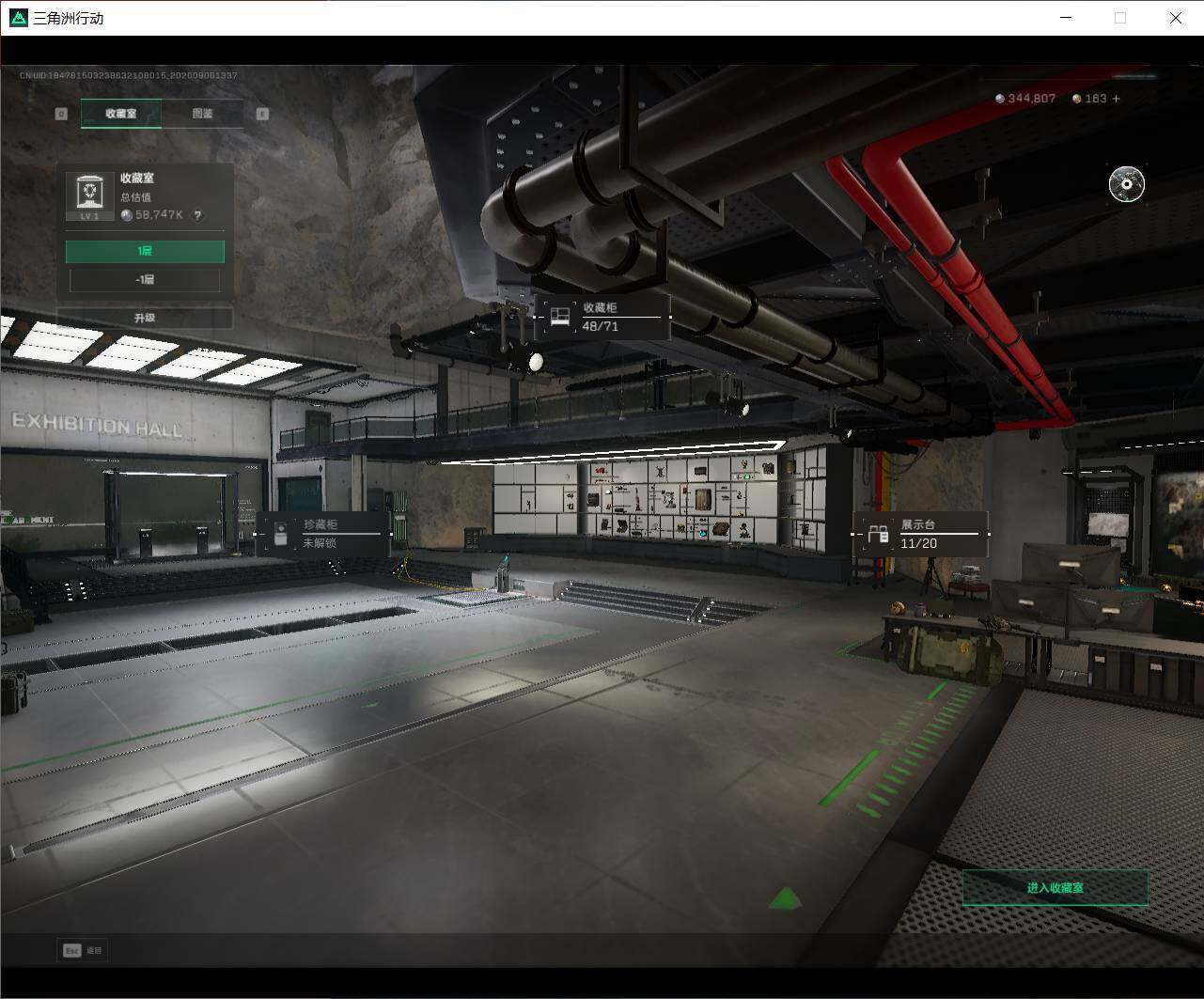
Task: Click the 升级 upgrade button
Action: pyautogui.click(x=145, y=318)
